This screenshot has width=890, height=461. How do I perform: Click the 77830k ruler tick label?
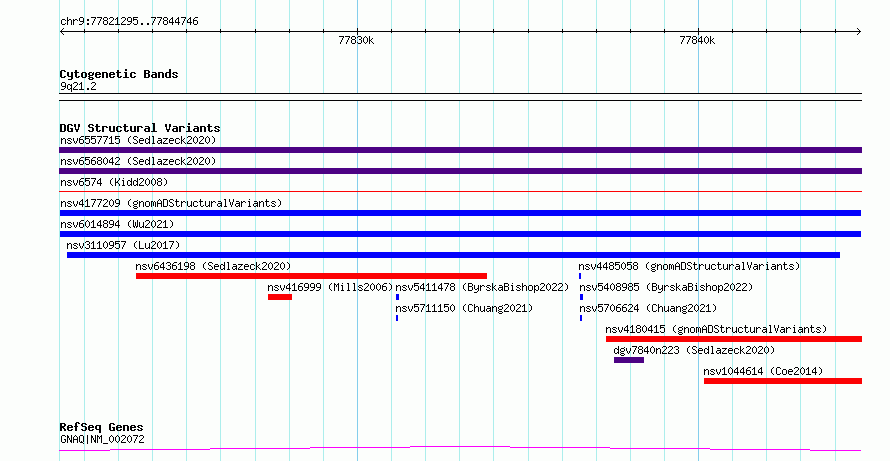pyautogui.click(x=356, y=40)
